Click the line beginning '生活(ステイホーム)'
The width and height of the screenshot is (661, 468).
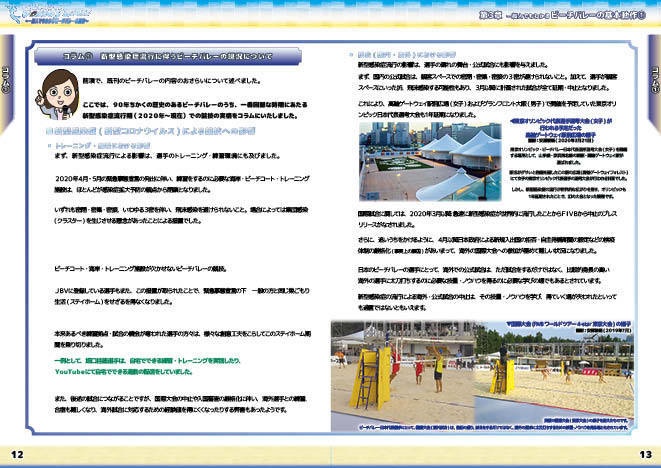click(x=113, y=301)
